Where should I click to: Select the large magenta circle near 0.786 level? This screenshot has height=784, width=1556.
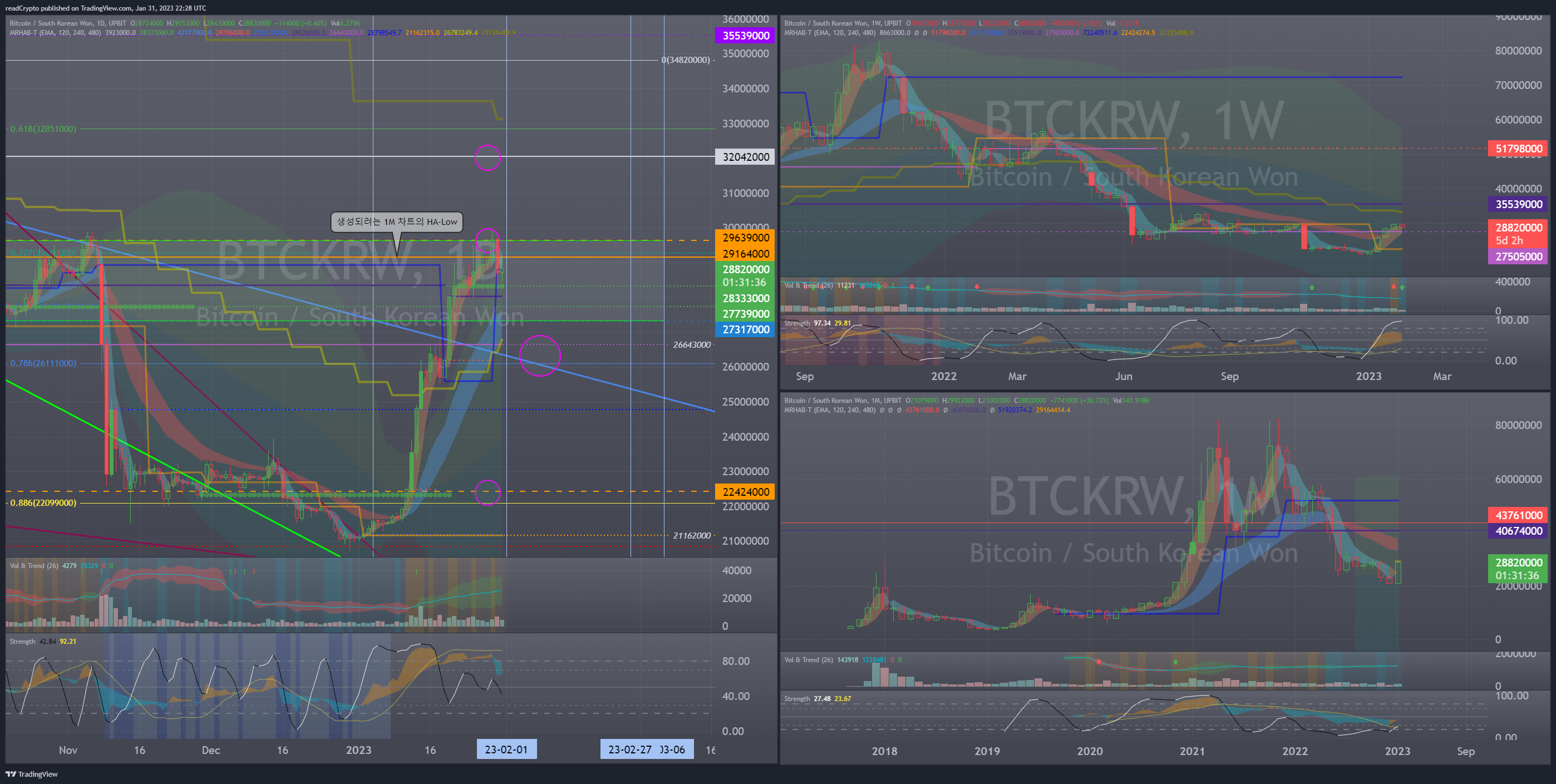[539, 356]
